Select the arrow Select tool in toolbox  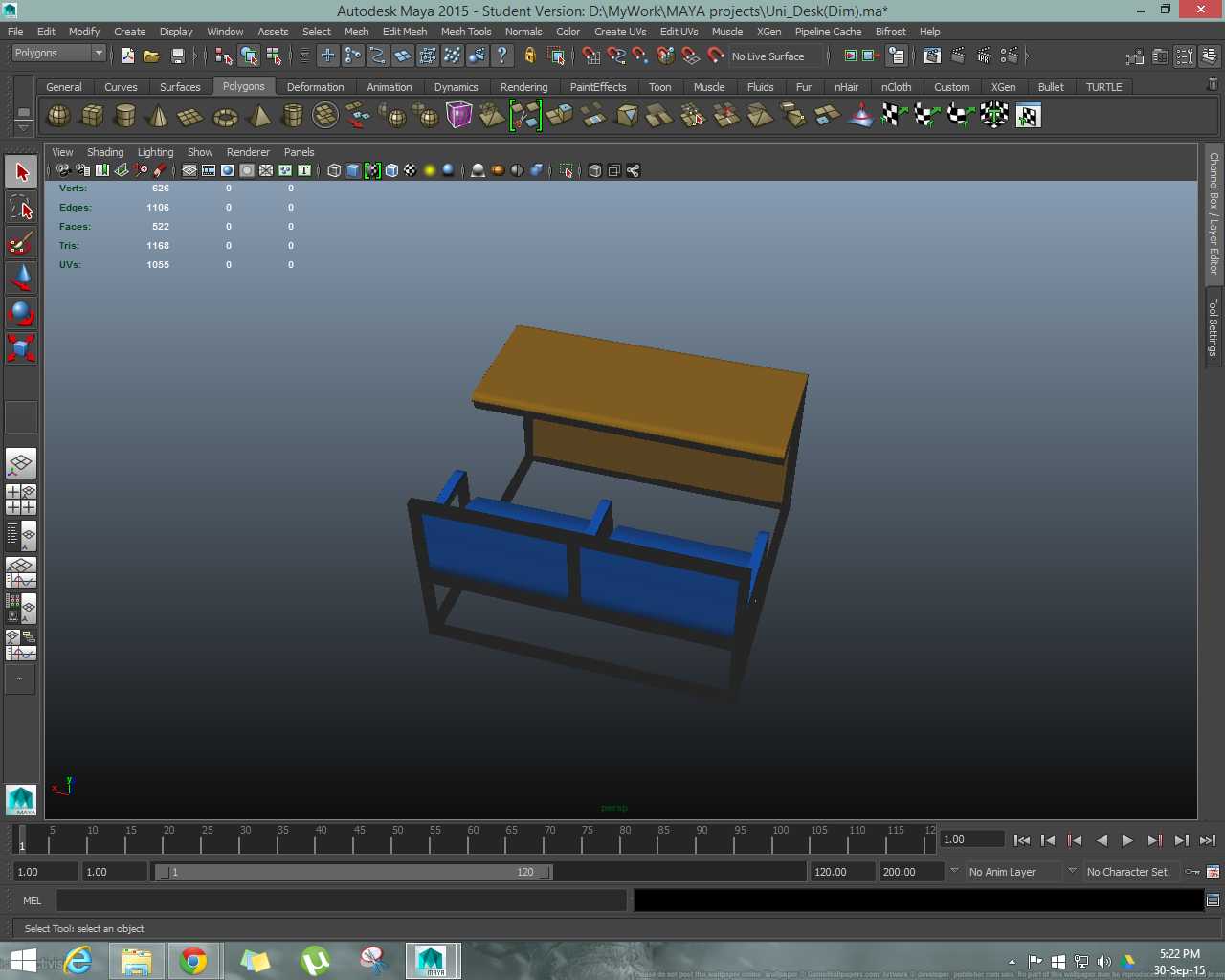pyautogui.click(x=21, y=172)
